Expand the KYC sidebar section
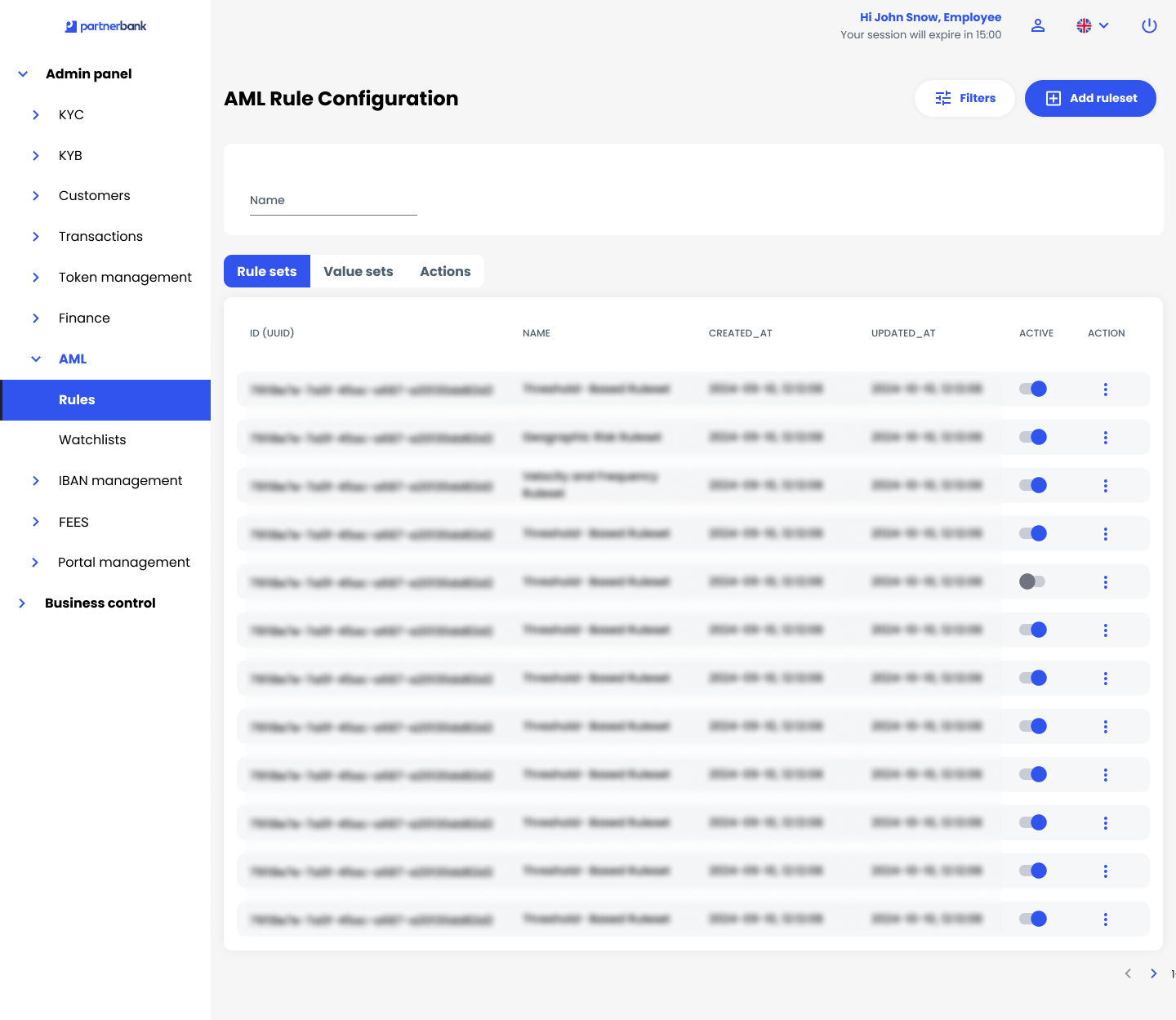1176x1020 pixels. 70,115
